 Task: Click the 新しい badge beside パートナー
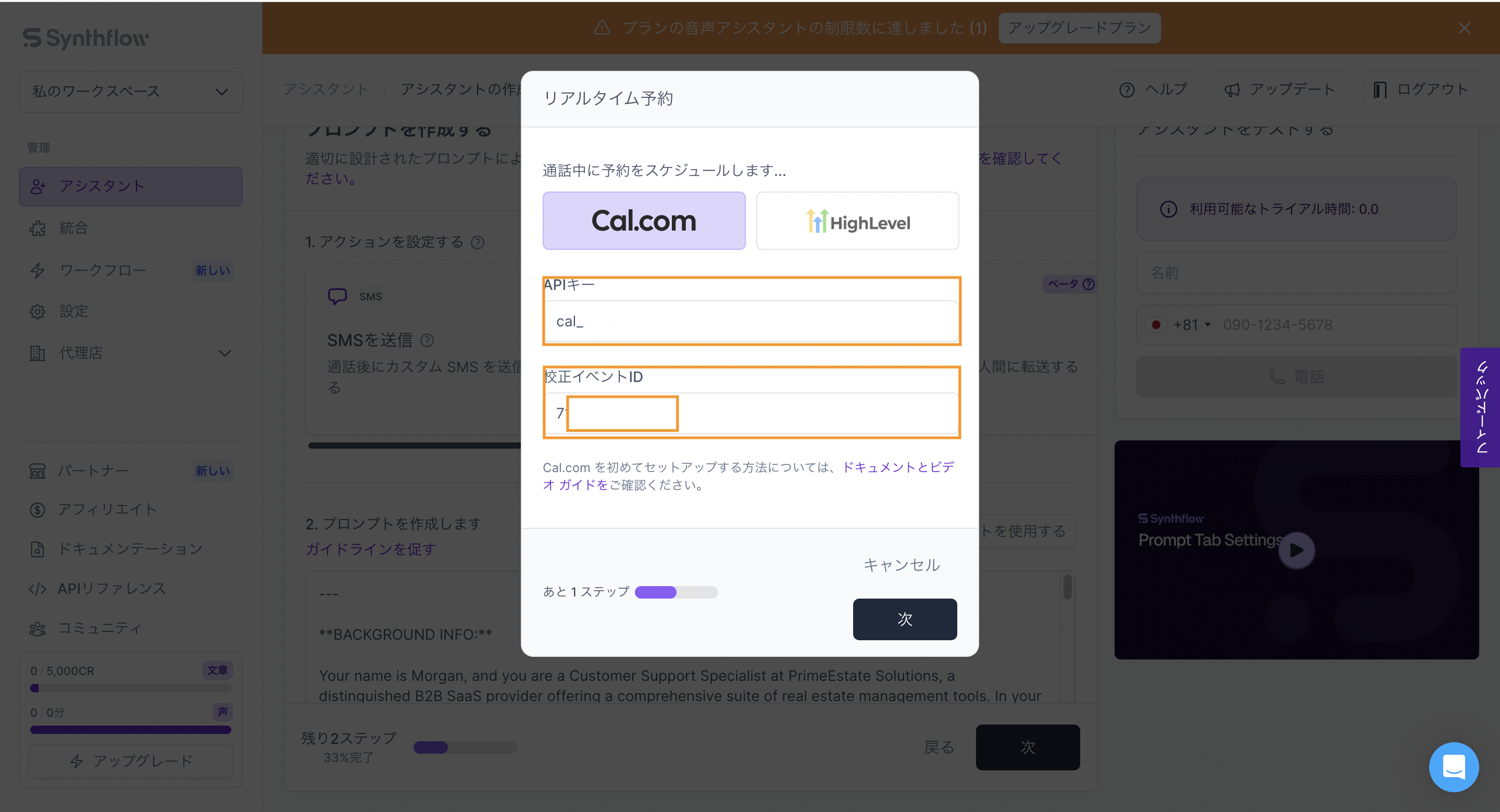[213, 471]
